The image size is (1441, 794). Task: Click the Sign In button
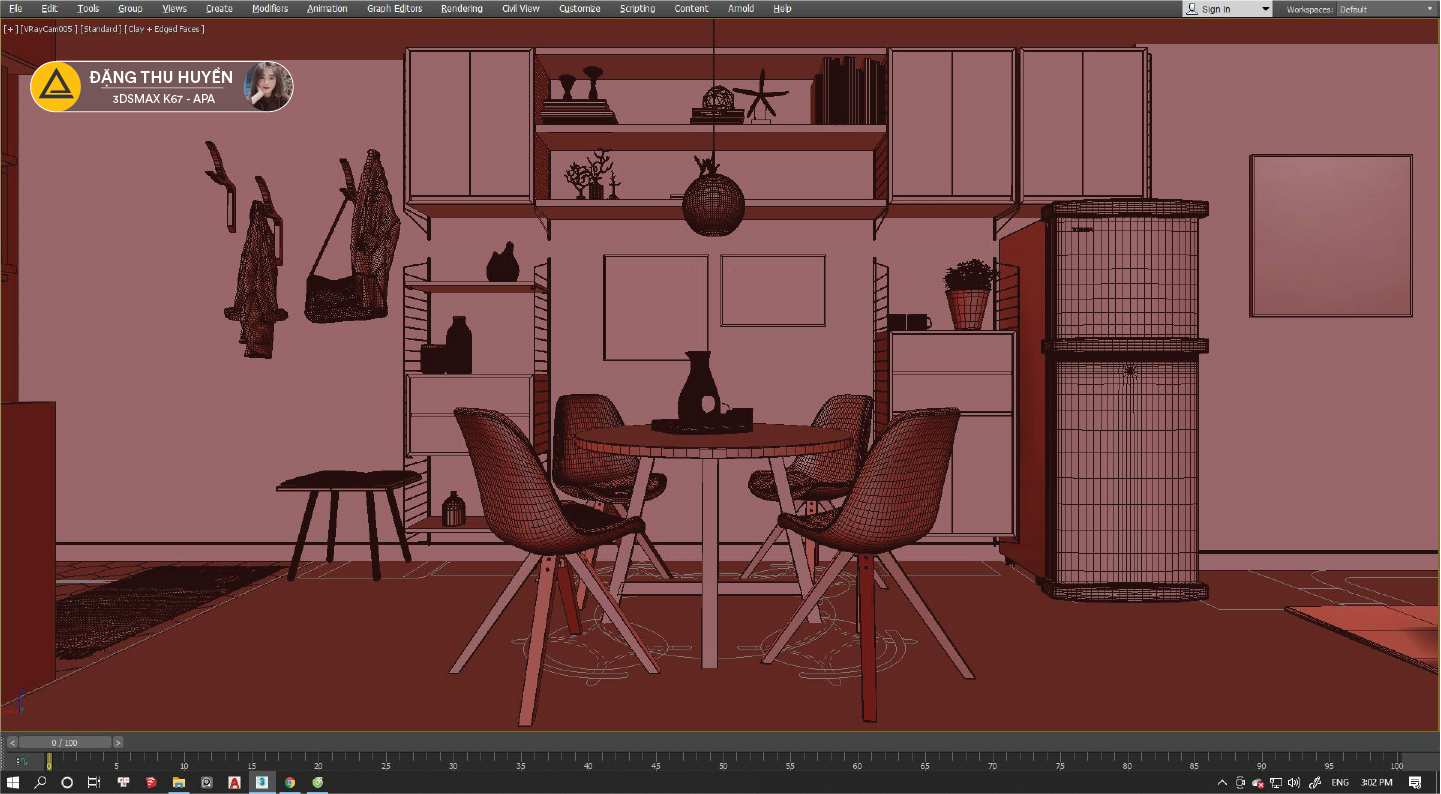[1226, 9]
